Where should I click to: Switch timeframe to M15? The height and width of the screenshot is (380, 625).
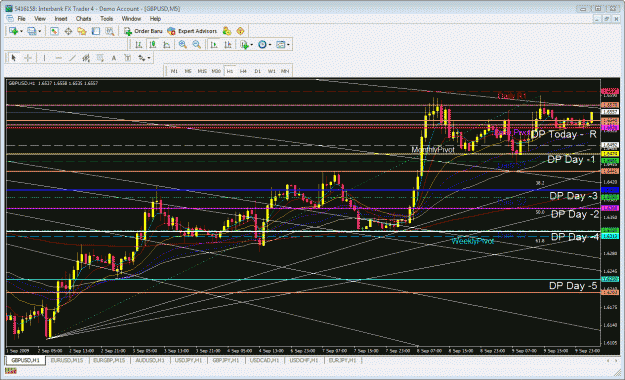pos(202,71)
